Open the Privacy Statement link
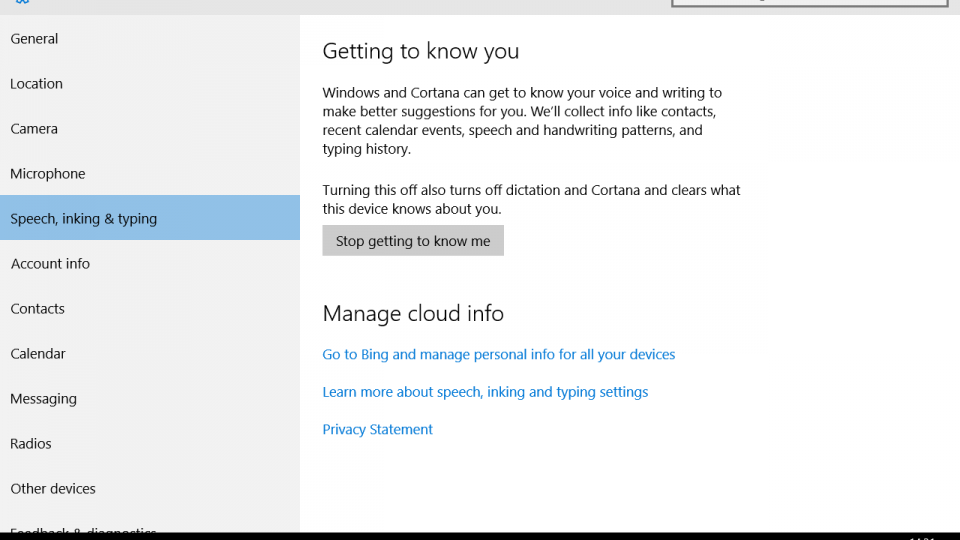 coord(377,429)
